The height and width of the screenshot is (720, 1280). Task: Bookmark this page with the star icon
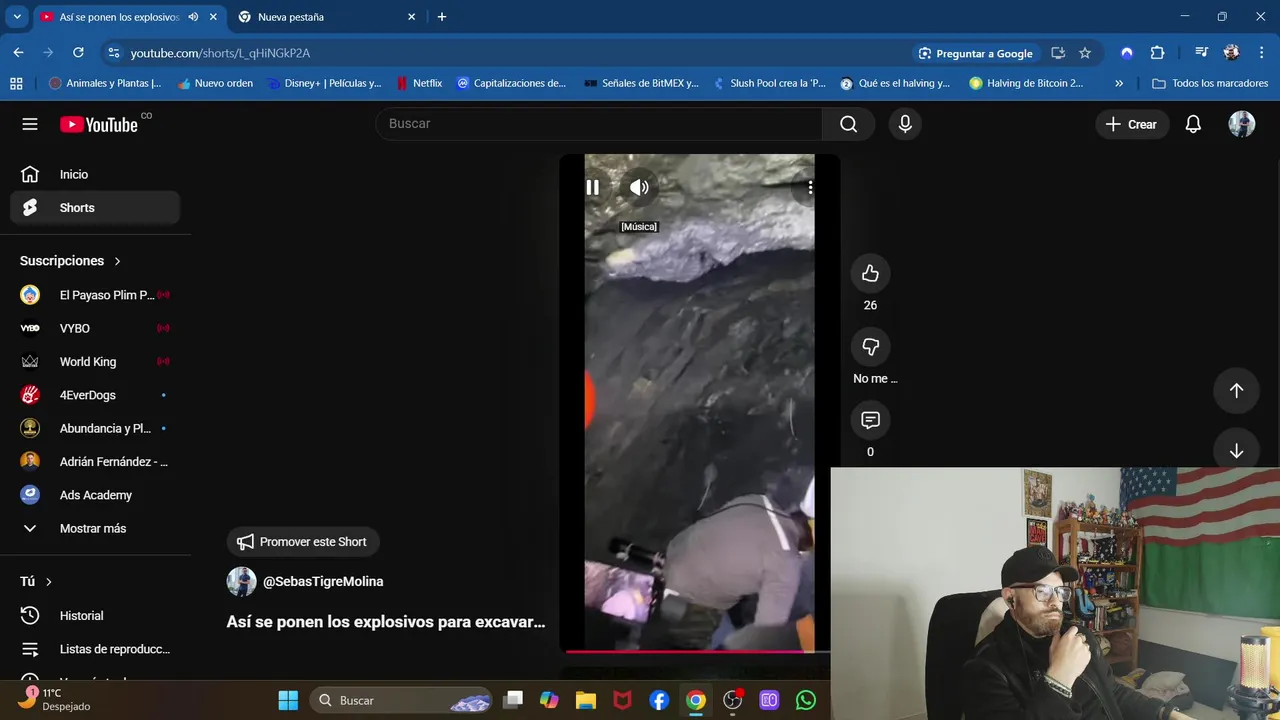coord(1085,53)
